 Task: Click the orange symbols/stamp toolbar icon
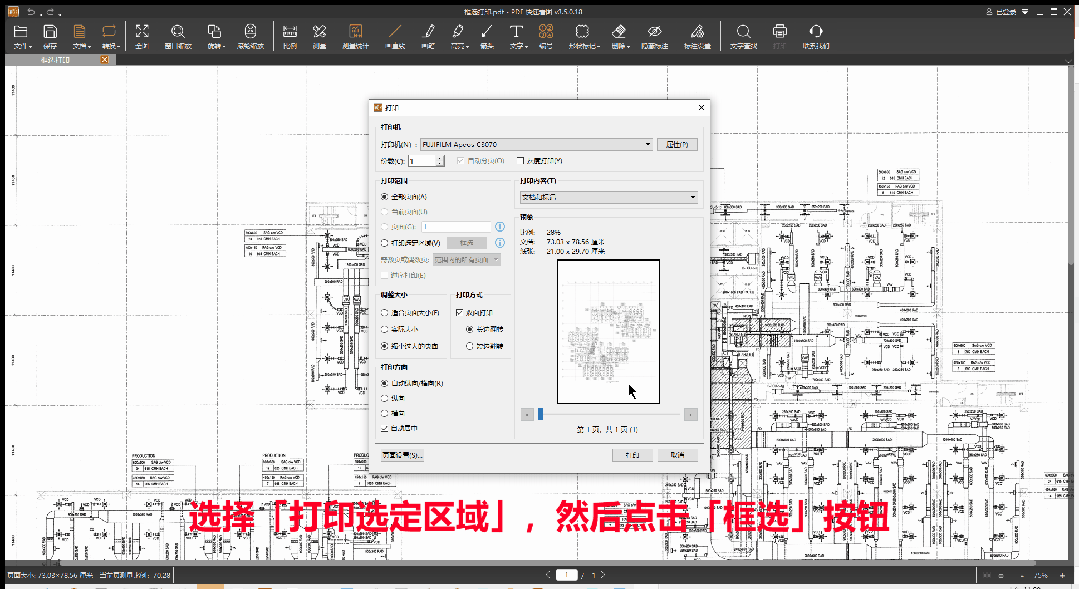546,32
